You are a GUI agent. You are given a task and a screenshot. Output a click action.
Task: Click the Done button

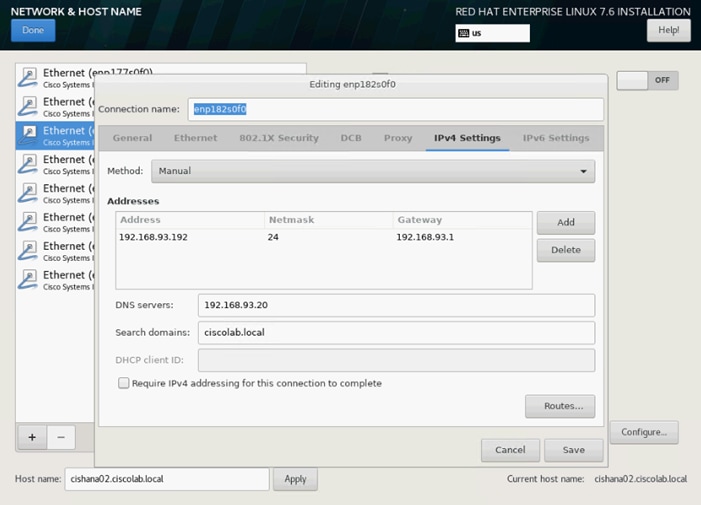33,30
